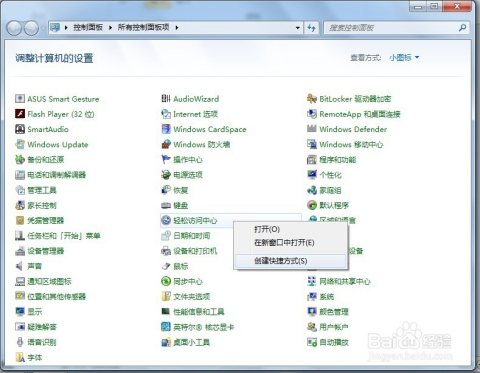Screen dimensions: 480x373
Task: Open the 性能信息和工具 link
Action: point(199,312)
